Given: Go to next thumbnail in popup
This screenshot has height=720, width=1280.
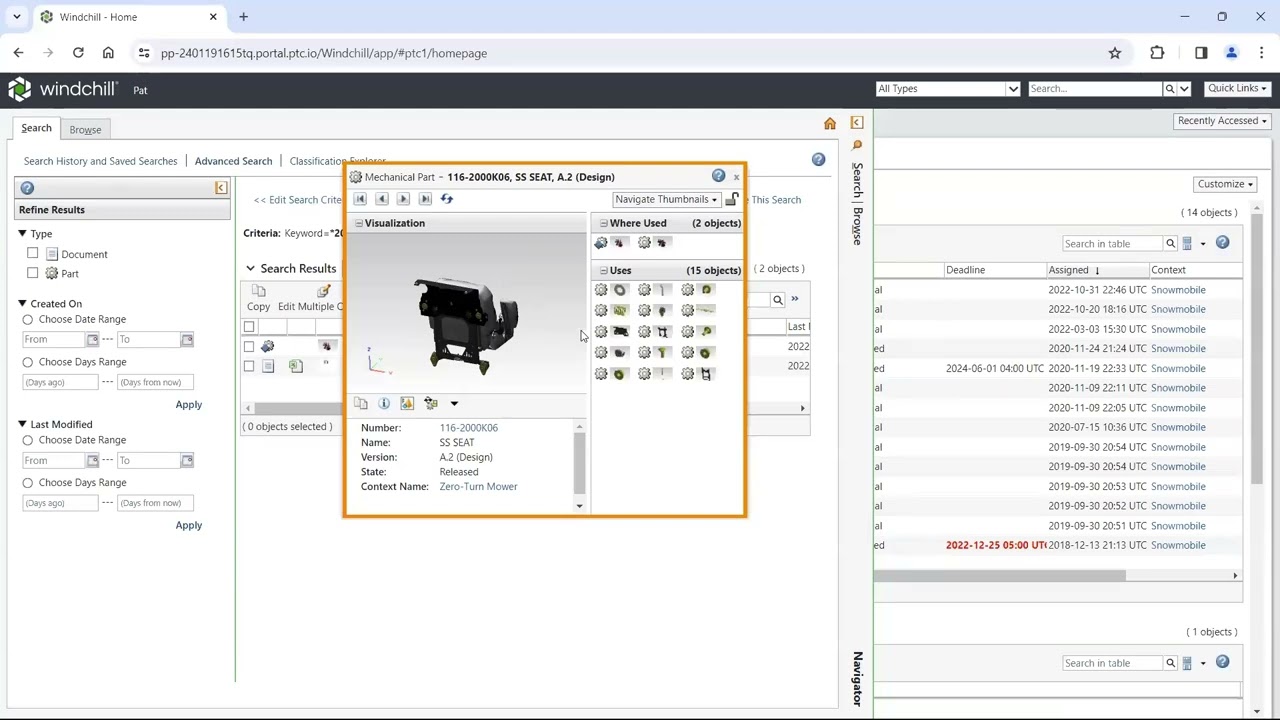Looking at the screenshot, I should (404, 199).
